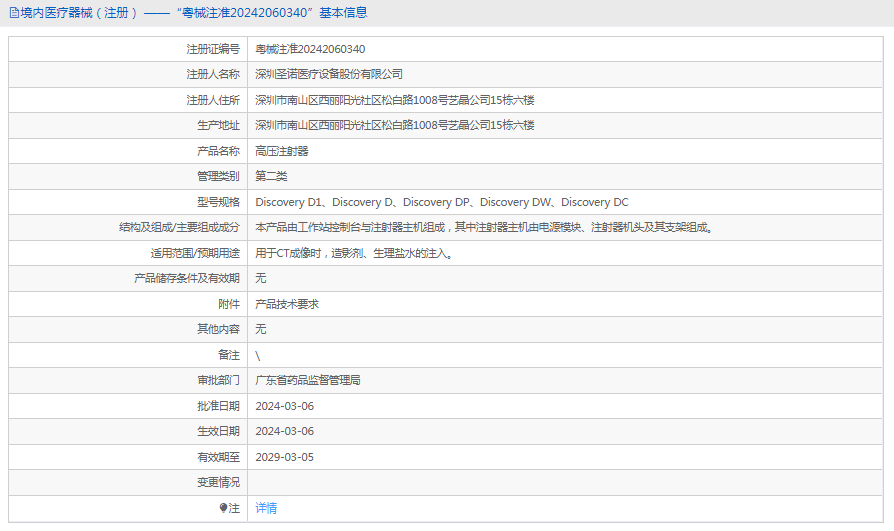Click the 适用范围/预期用途 label

[x=195, y=253]
